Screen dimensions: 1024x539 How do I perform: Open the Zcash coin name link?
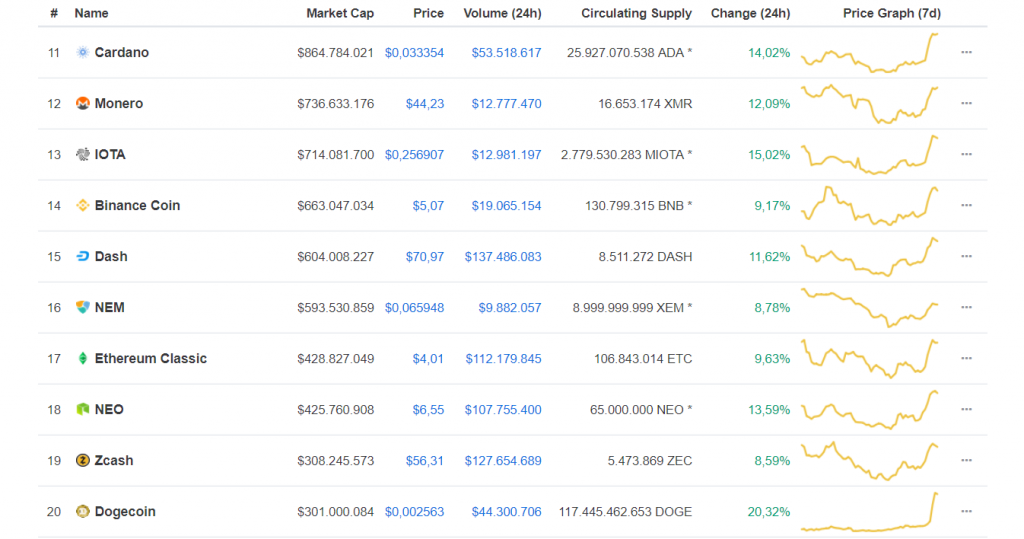point(114,460)
